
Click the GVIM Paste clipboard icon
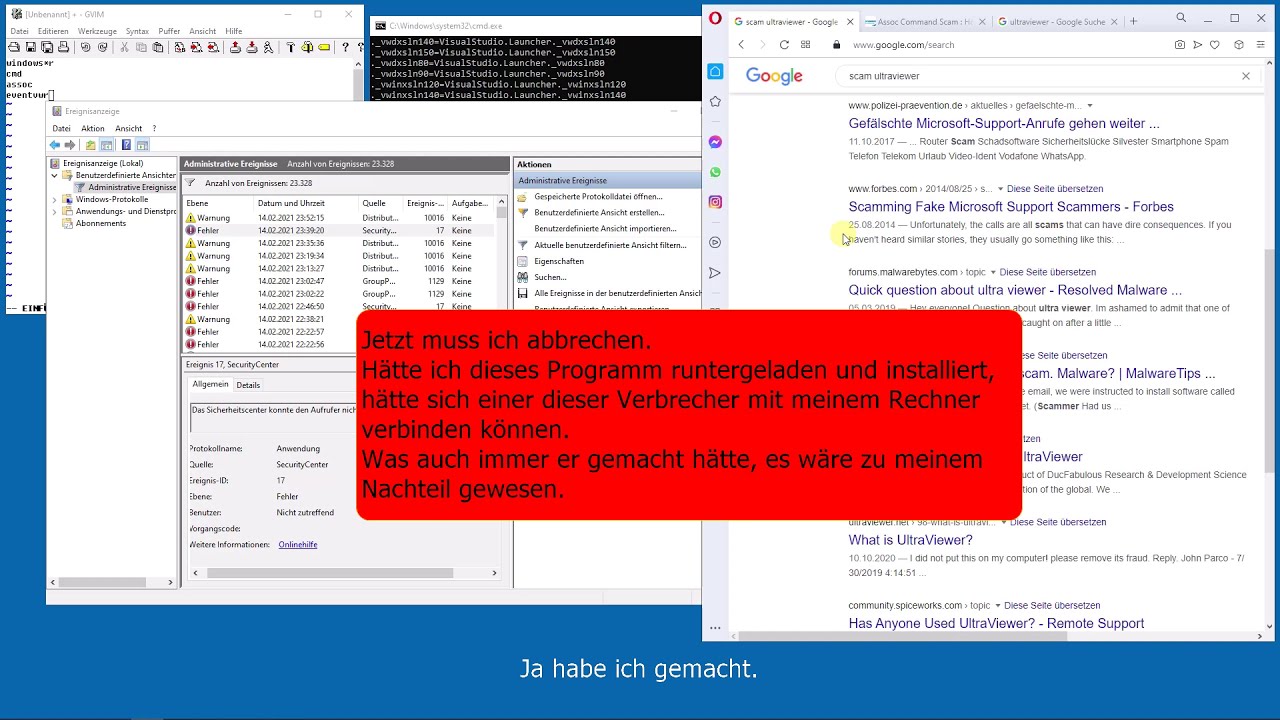(157, 47)
